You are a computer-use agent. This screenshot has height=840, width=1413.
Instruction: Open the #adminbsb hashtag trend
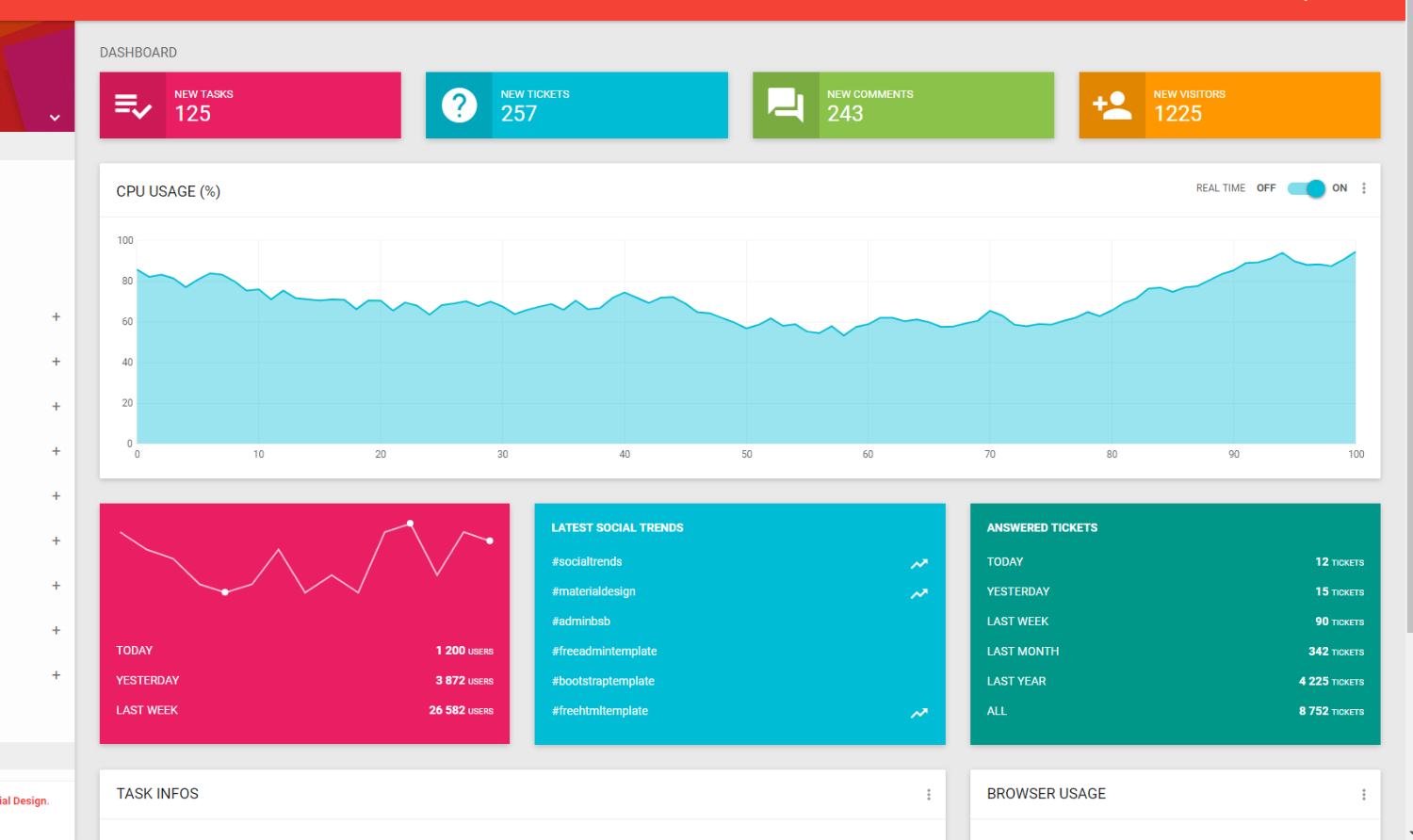(581, 622)
